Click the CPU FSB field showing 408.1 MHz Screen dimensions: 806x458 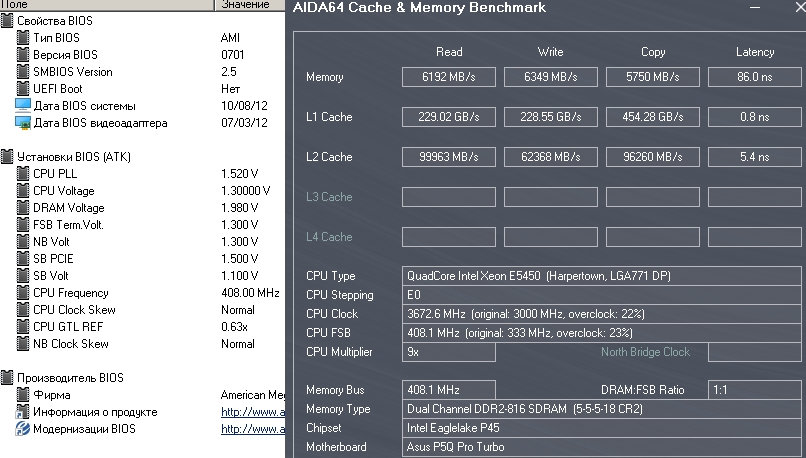click(x=602, y=333)
